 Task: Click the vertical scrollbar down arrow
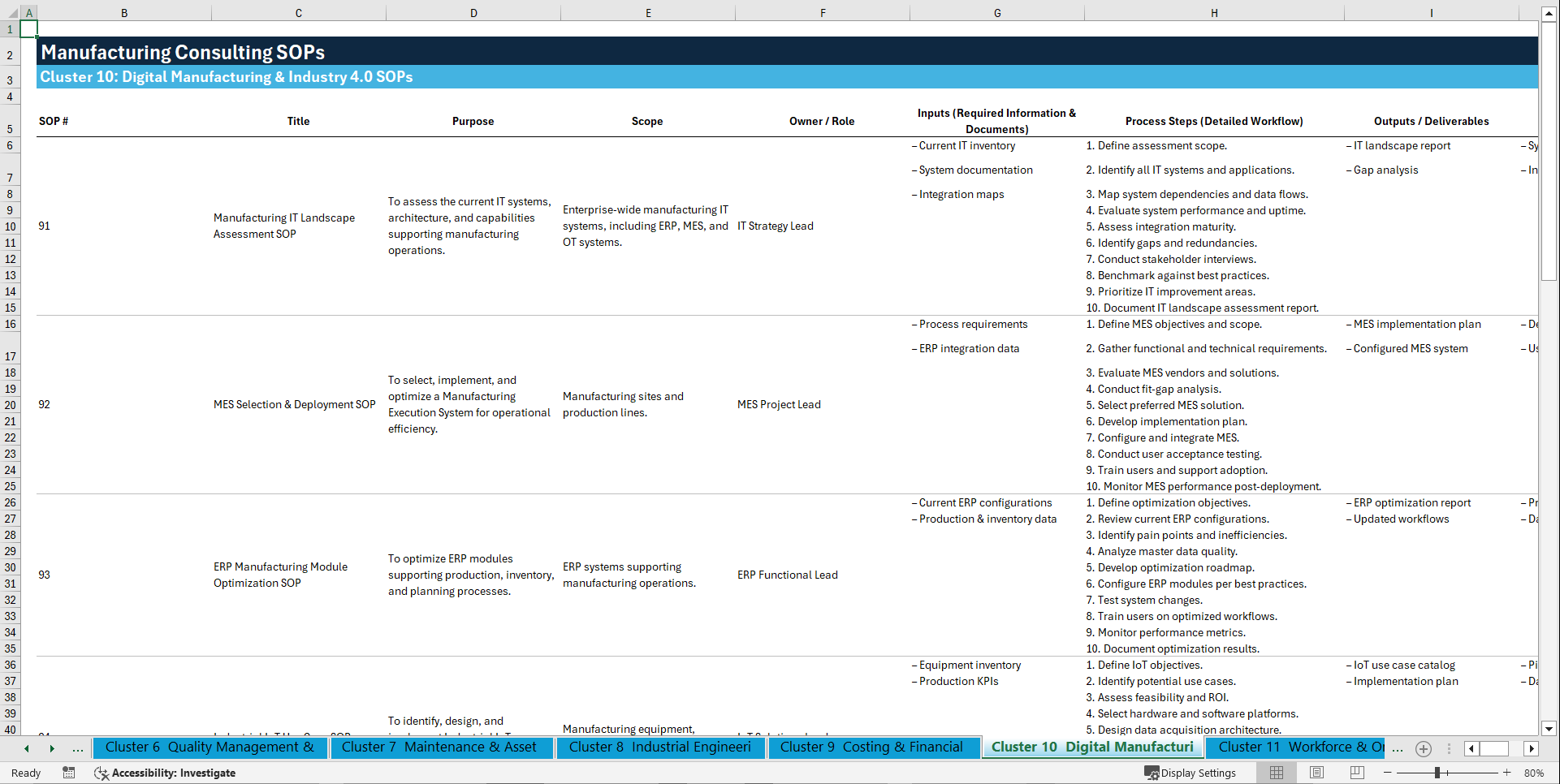[1550, 729]
